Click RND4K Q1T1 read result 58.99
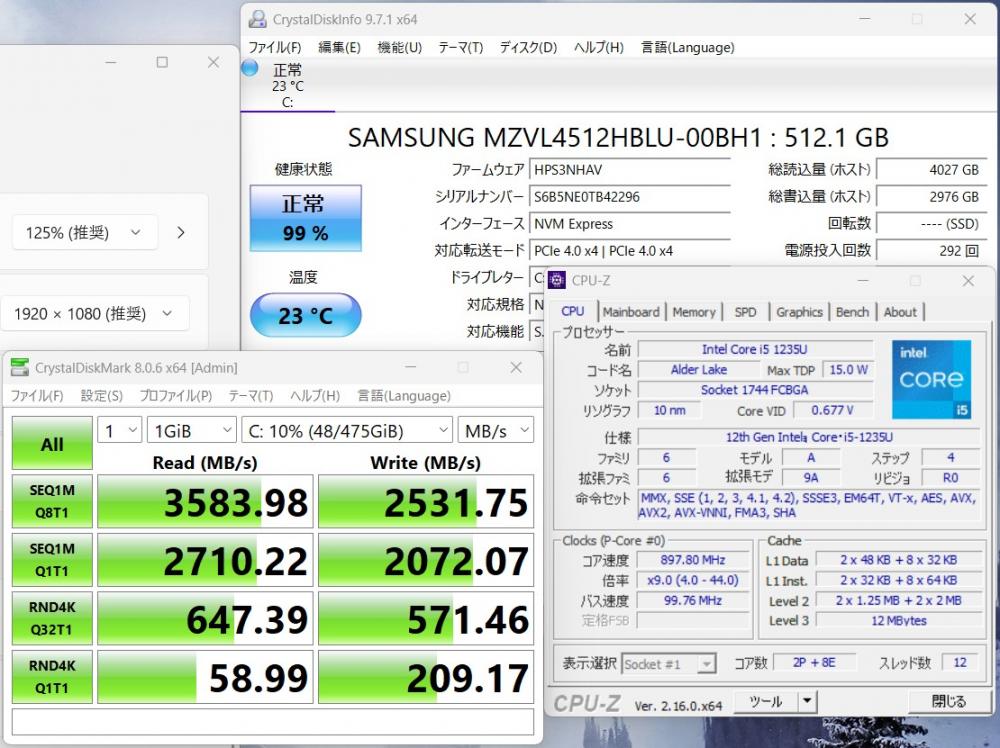Image resolution: width=1000 pixels, height=748 pixels. [x=205, y=677]
